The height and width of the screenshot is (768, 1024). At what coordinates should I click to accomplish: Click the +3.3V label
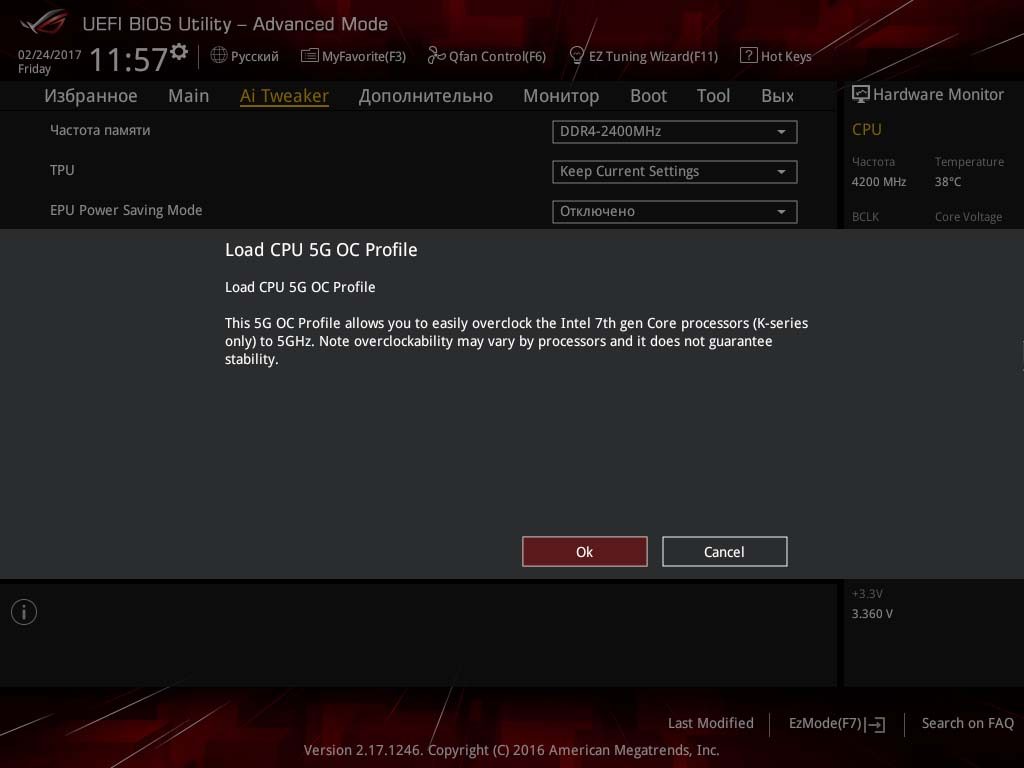867,594
